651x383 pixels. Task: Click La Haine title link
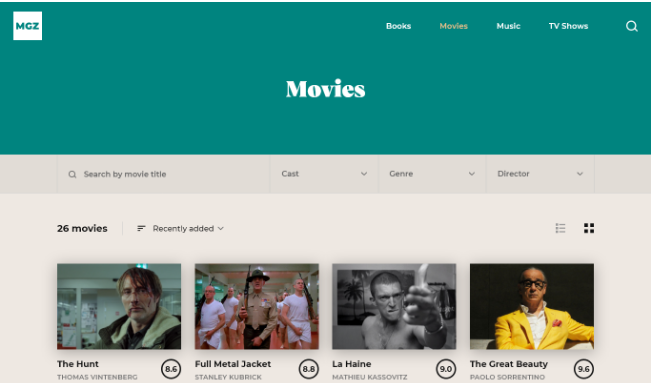(352, 364)
